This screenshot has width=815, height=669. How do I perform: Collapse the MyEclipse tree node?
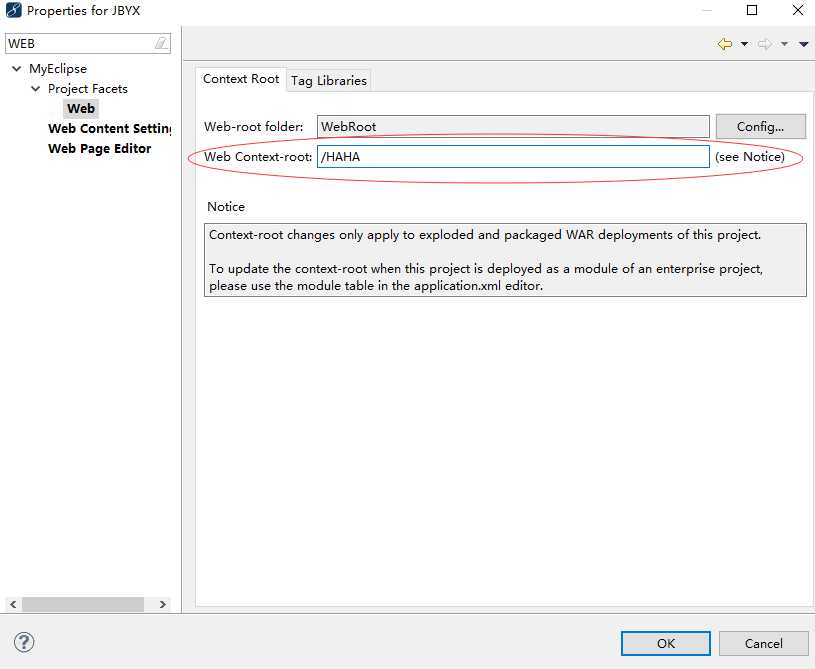[x=17, y=69]
